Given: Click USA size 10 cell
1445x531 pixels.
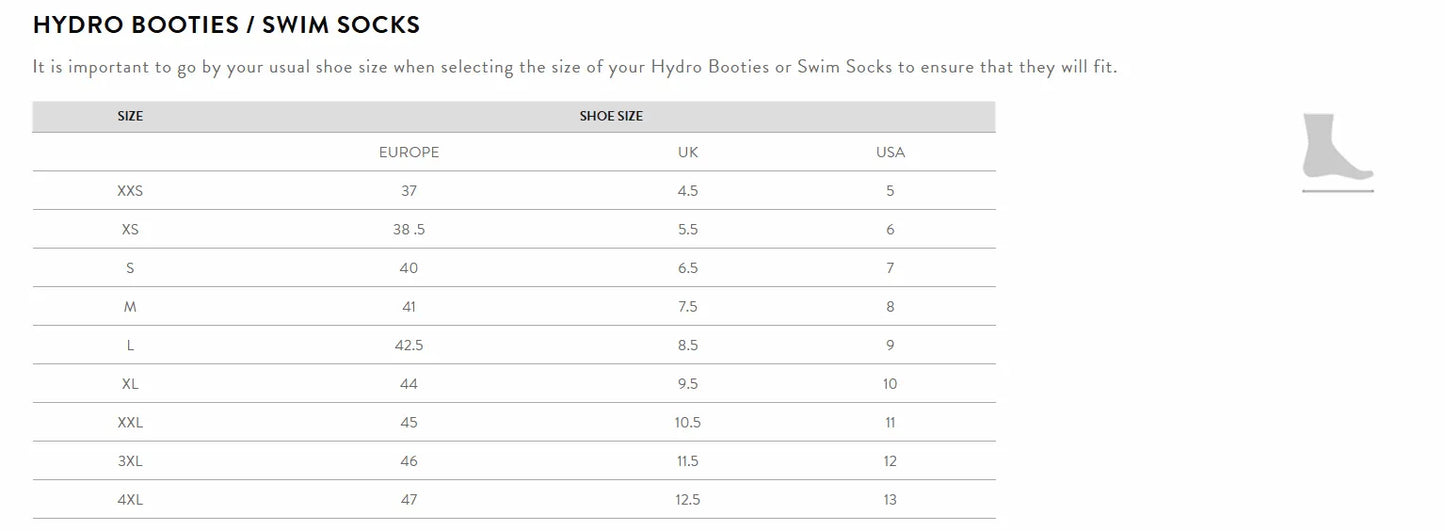Looking at the screenshot, I should 890,384.
